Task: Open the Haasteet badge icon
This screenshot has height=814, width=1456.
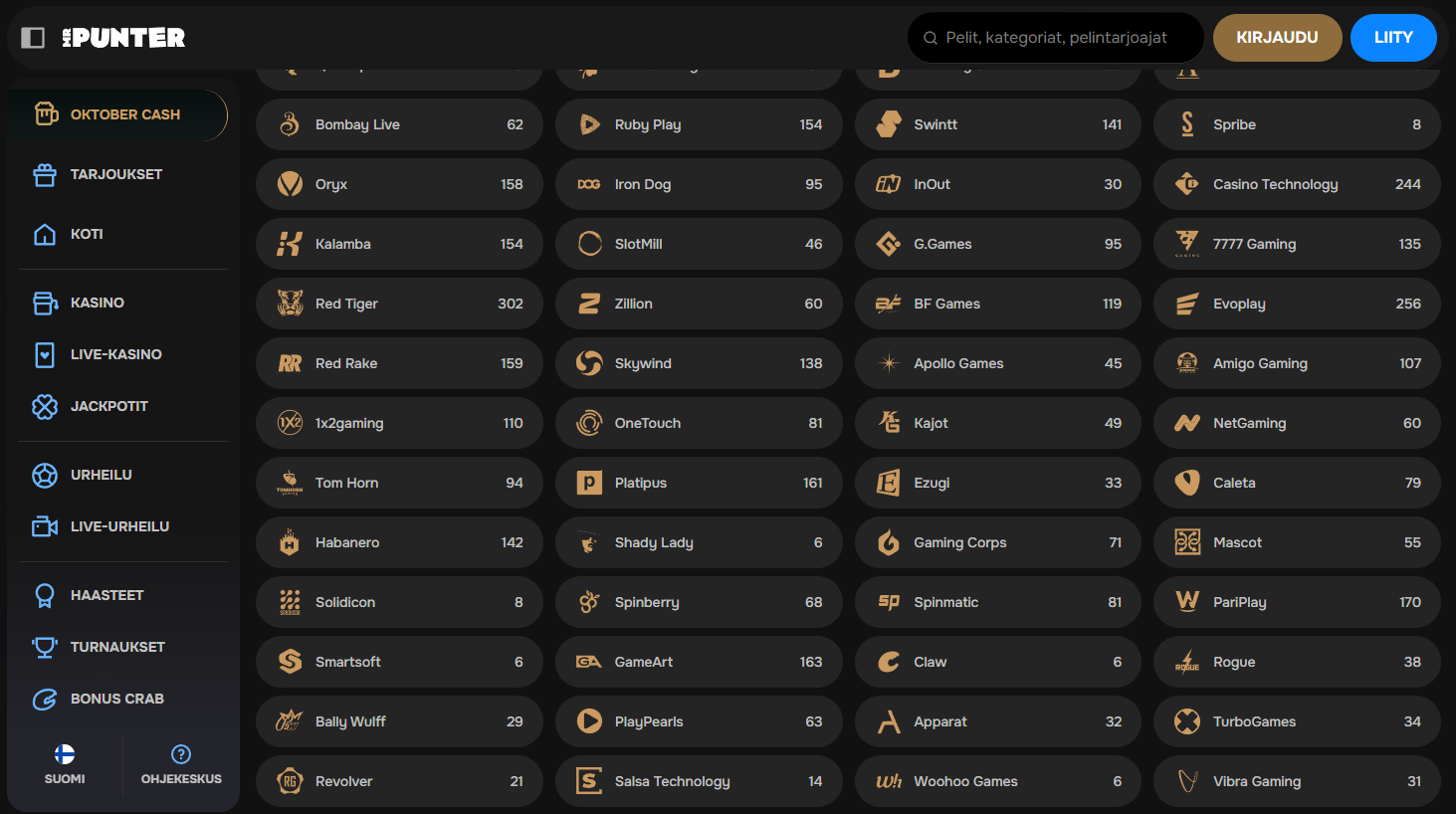Action: [x=45, y=596]
